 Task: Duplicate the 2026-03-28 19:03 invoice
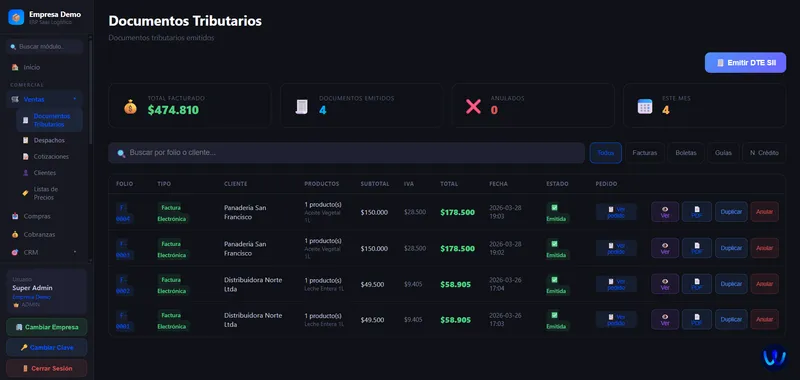pyautogui.click(x=731, y=212)
